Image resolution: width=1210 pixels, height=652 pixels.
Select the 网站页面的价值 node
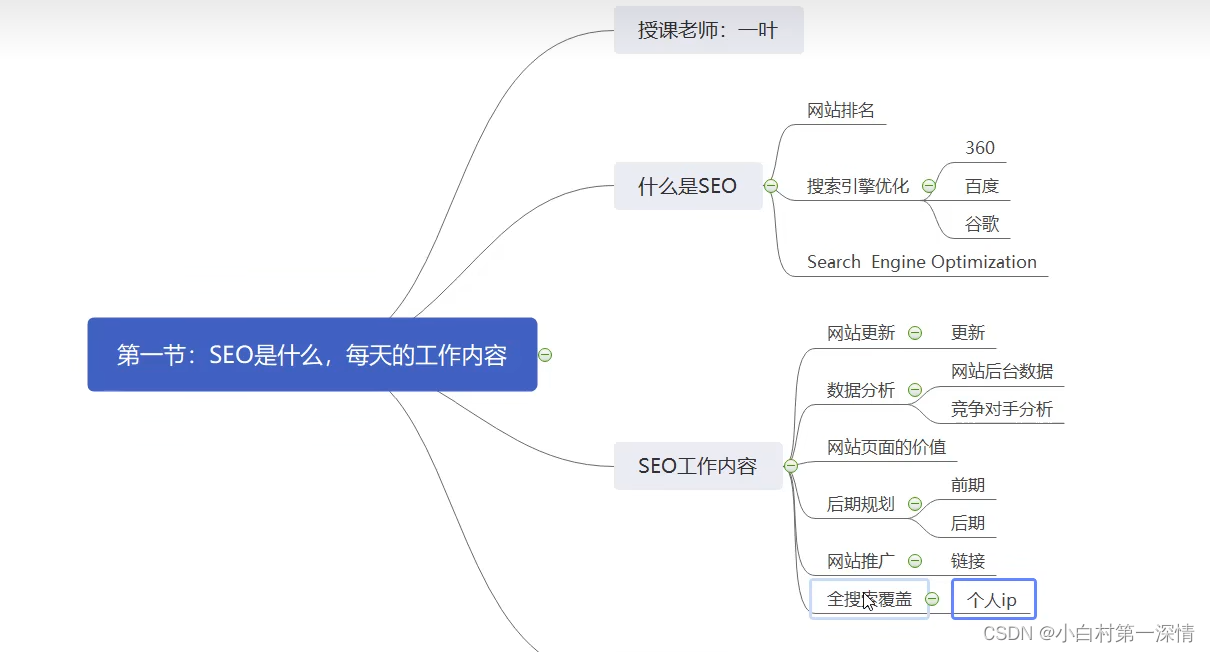[x=885, y=448]
